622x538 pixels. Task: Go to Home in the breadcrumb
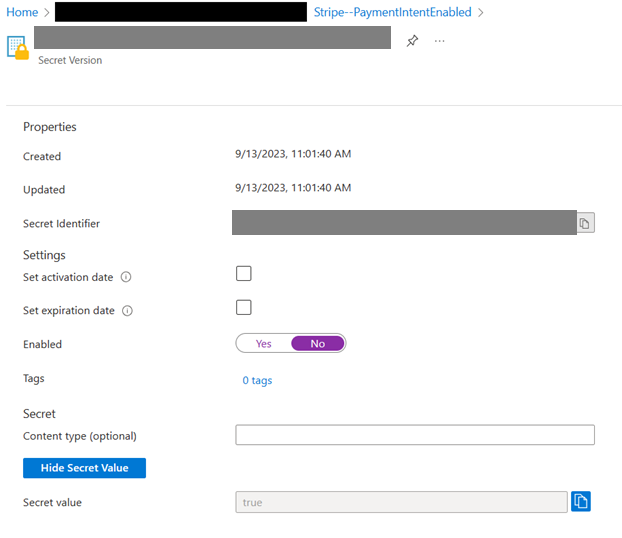point(22,12)
